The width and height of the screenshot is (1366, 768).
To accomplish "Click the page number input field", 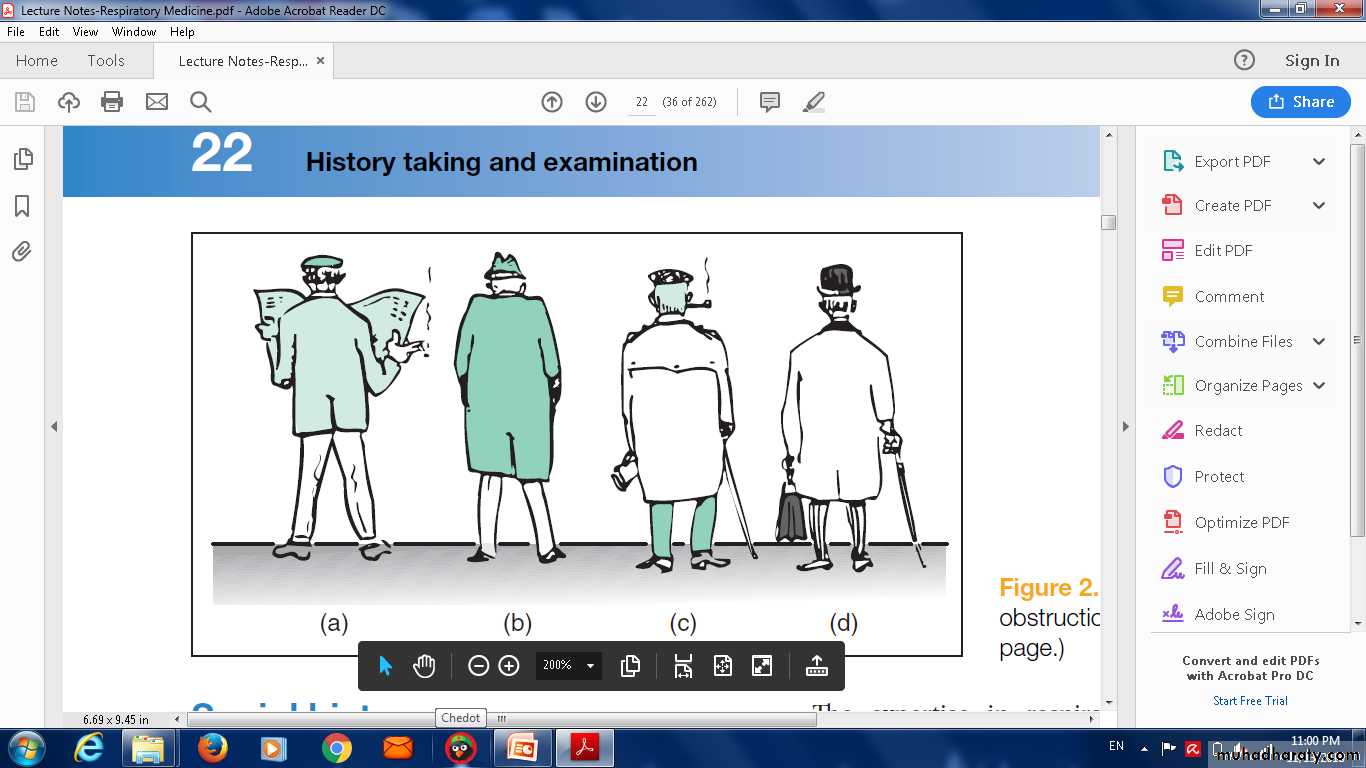I will (642, 102).
